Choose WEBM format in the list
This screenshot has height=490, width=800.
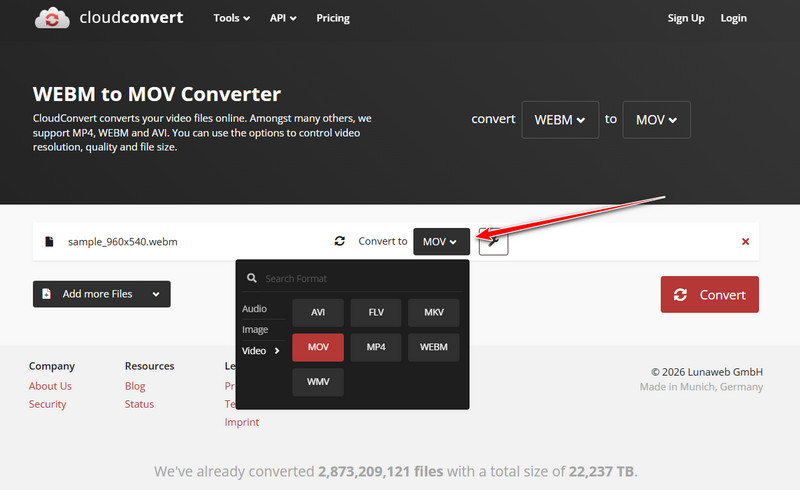(434, 347)
